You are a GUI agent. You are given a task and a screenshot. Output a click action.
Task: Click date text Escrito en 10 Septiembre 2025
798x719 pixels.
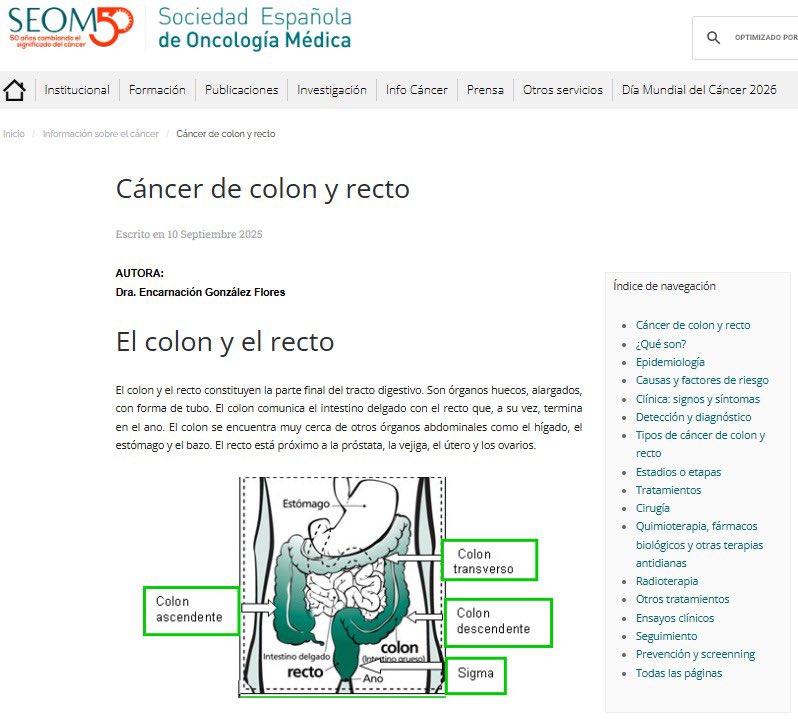[x=189, y=235]
